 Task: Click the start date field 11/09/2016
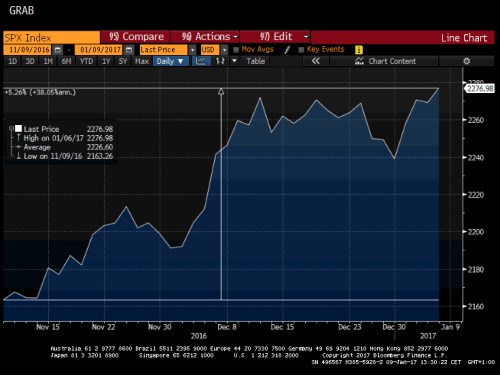[28, 50]
